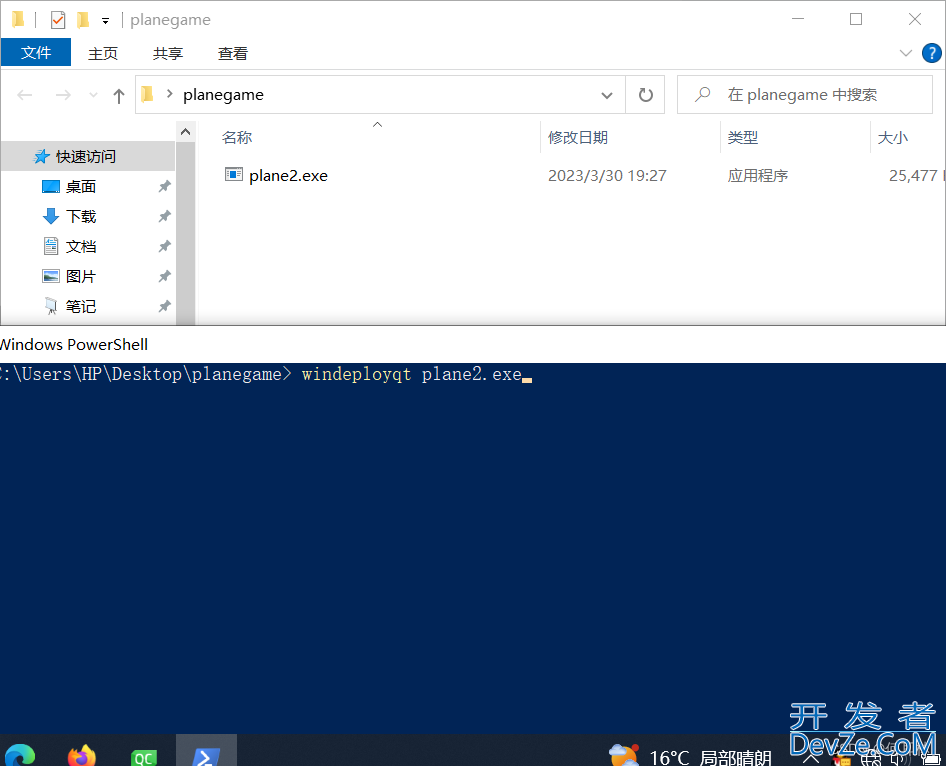Sort files by 类型 column
Image resolution: width=946 pixels, height=766 pixels.
pyautogui.click(x=742, y=138)
